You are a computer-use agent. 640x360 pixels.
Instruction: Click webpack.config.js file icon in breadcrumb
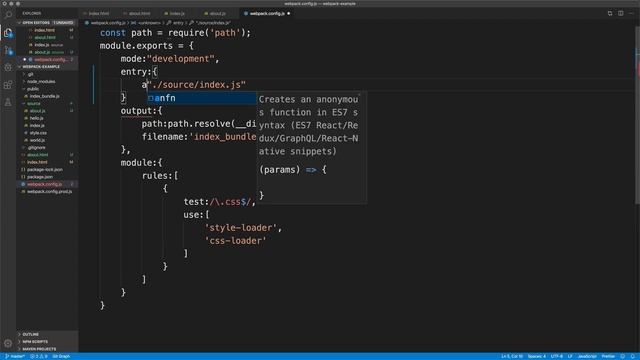point(87,23)
